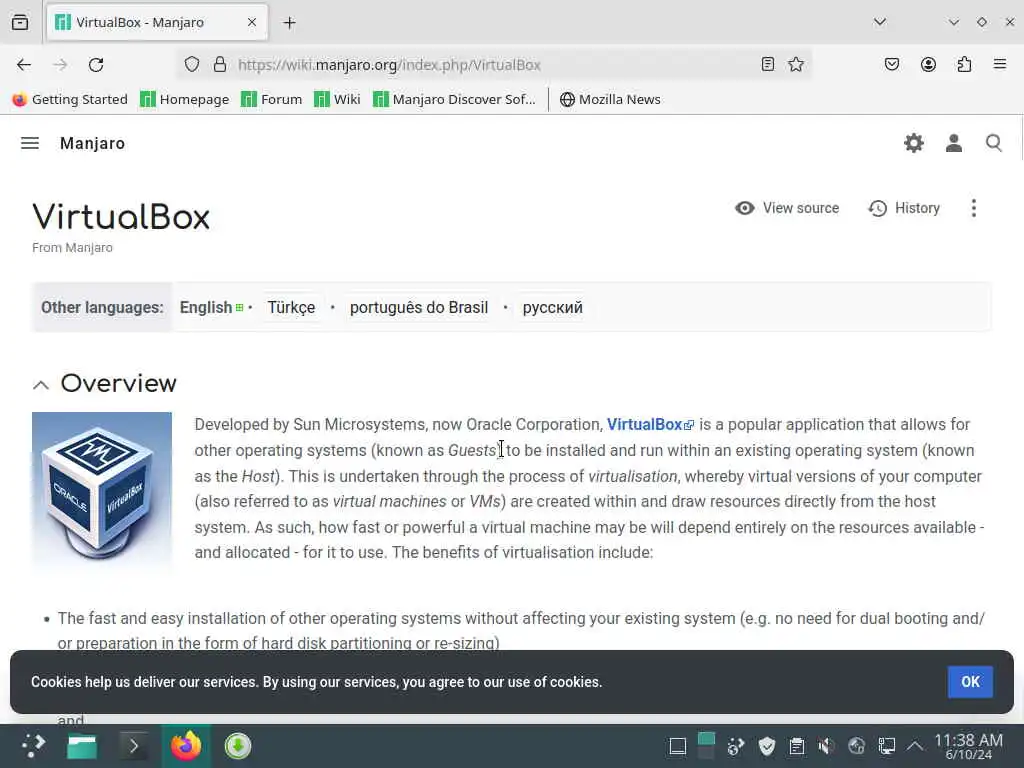The width and height of the screenshot is (1024, 768).
Task: Expand hidden system tray icons
Action: tap(915, 746)
